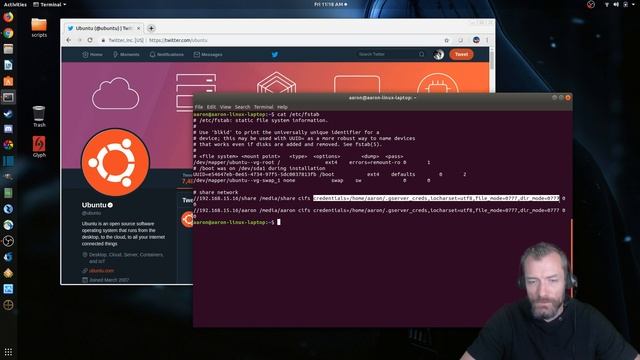Image resolution: width=640 pixels, height=360 pixels.
Task: Open the clock and calendar panel
Action: point(331,4)
